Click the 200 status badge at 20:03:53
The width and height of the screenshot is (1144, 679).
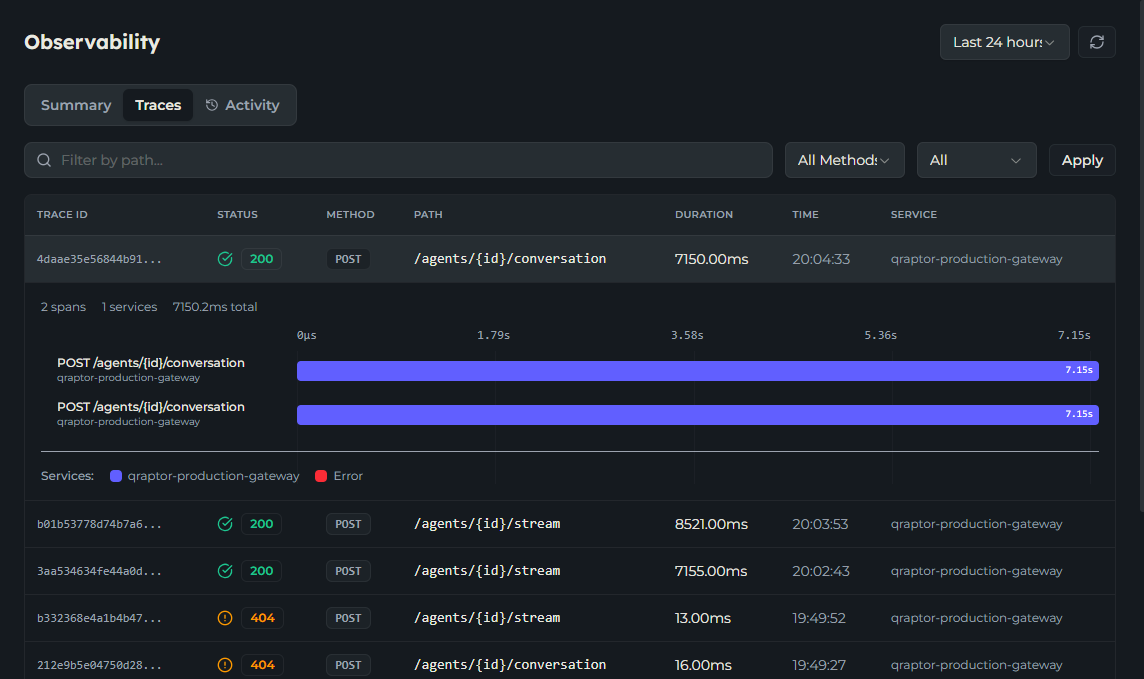coord(261,524)
